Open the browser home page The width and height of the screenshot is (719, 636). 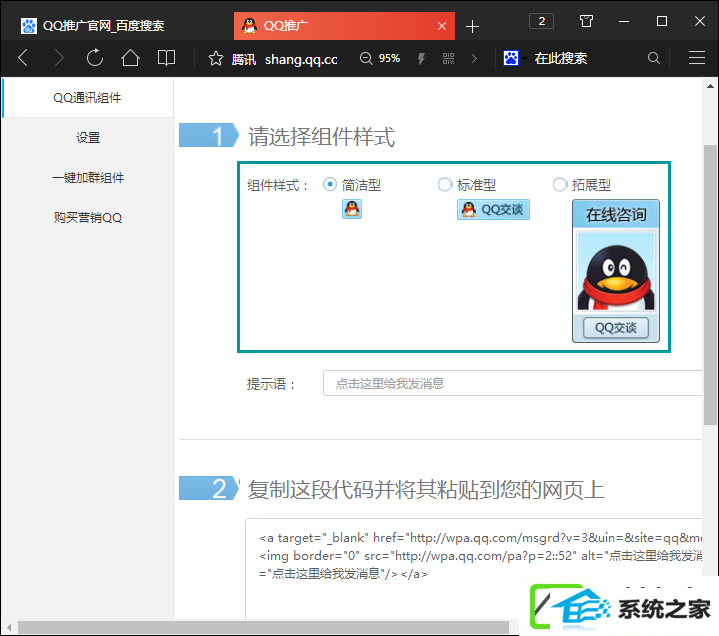tap(130, 58)
